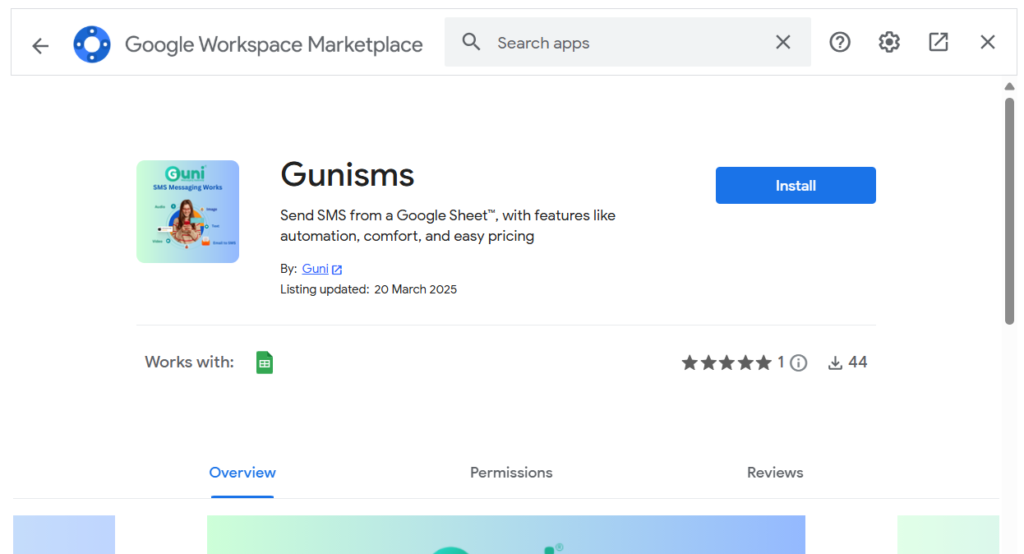Click the listing updated date 20 March 2025
Image resolution: width=1024 pixels, height=554 pixels.
point(415,289)
